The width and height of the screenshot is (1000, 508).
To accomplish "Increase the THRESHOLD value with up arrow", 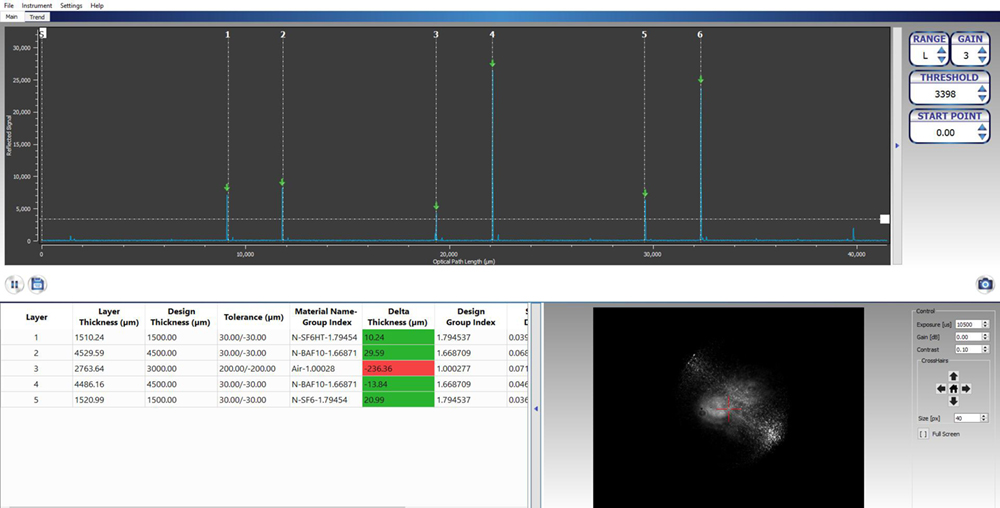I will pyautogui.click(x=984, y=89).
